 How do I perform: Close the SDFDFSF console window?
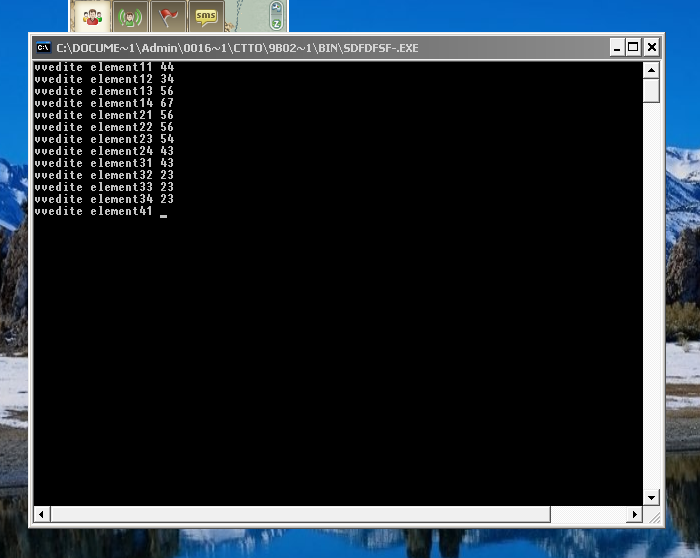(x=651, y=47)
